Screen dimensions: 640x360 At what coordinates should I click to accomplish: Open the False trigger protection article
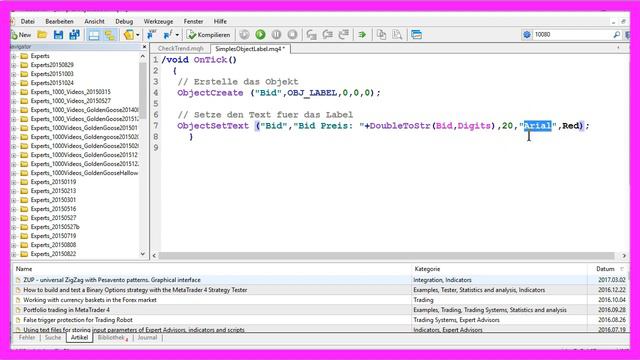(78, 320)
